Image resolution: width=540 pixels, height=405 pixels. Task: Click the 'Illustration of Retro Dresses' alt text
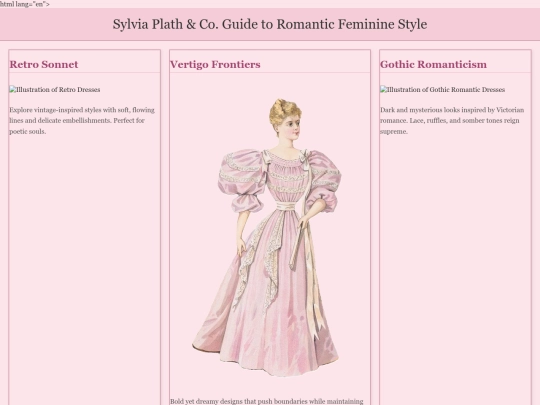[x=58, y=90]
